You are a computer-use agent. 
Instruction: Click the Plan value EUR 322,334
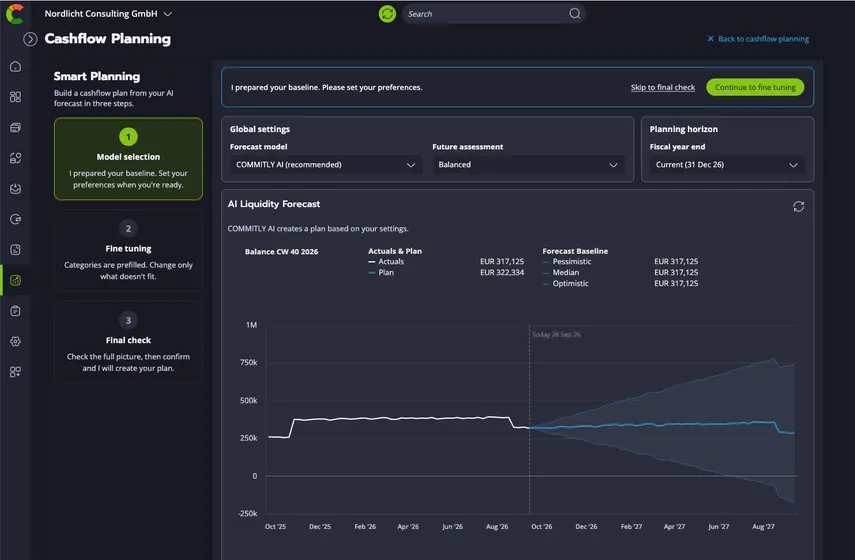pyautogui.click(x=502, y=273)
